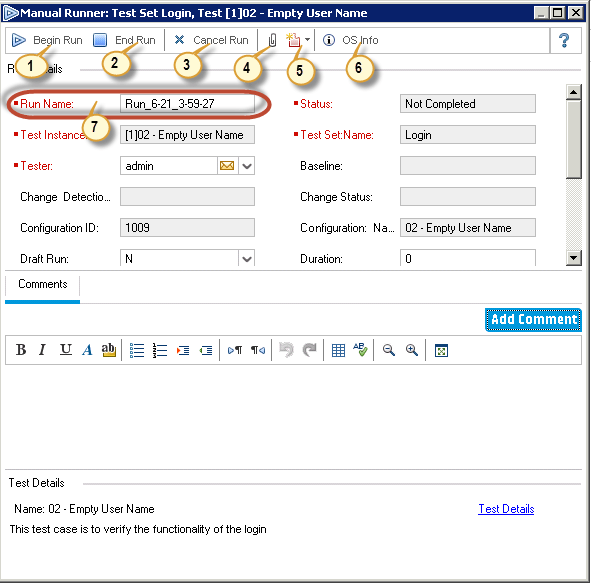591x583 pixels.
Task: Send email to tester via envelope icon
Action: pos(227,166)
